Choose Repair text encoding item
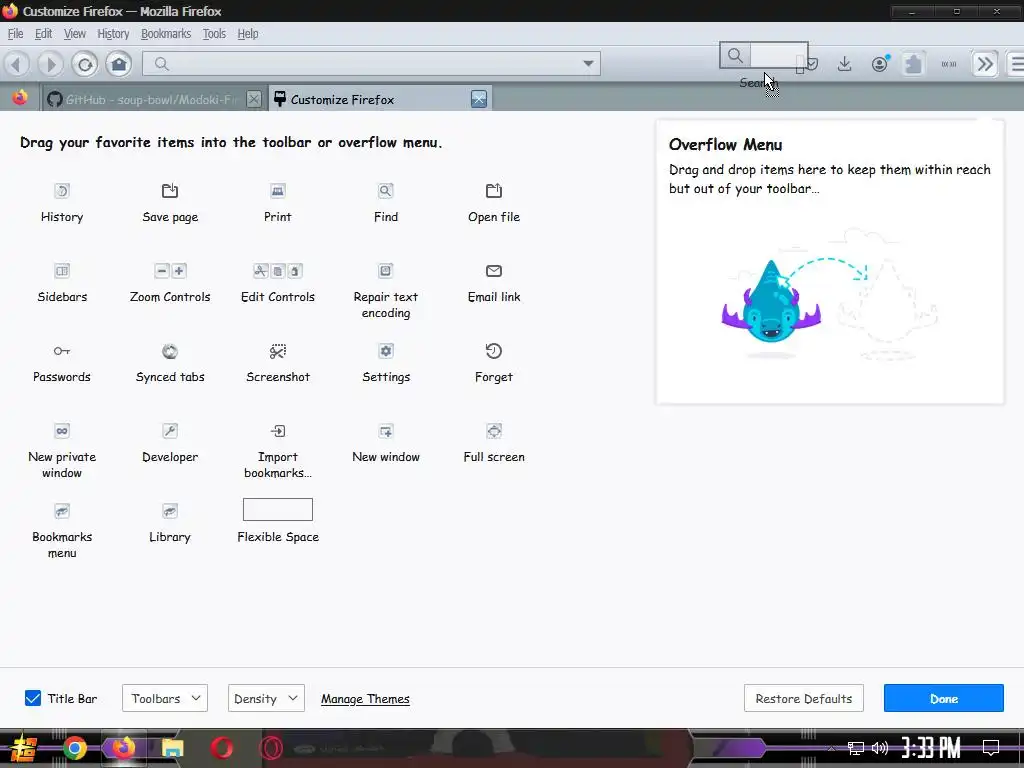Viewport: 1024px width, 768px height. pos(385,291)
